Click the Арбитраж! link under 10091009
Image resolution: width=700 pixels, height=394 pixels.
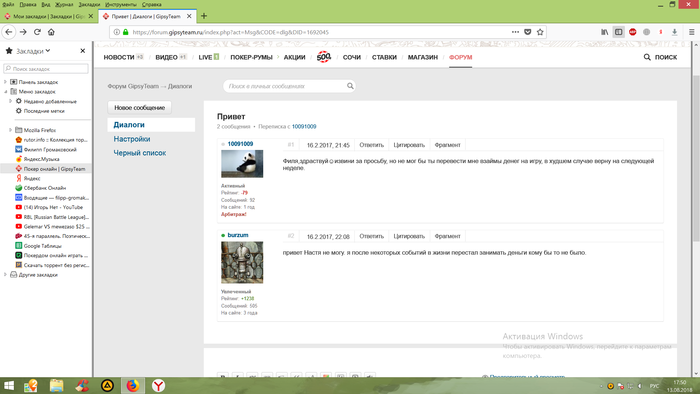click(233, 215)
